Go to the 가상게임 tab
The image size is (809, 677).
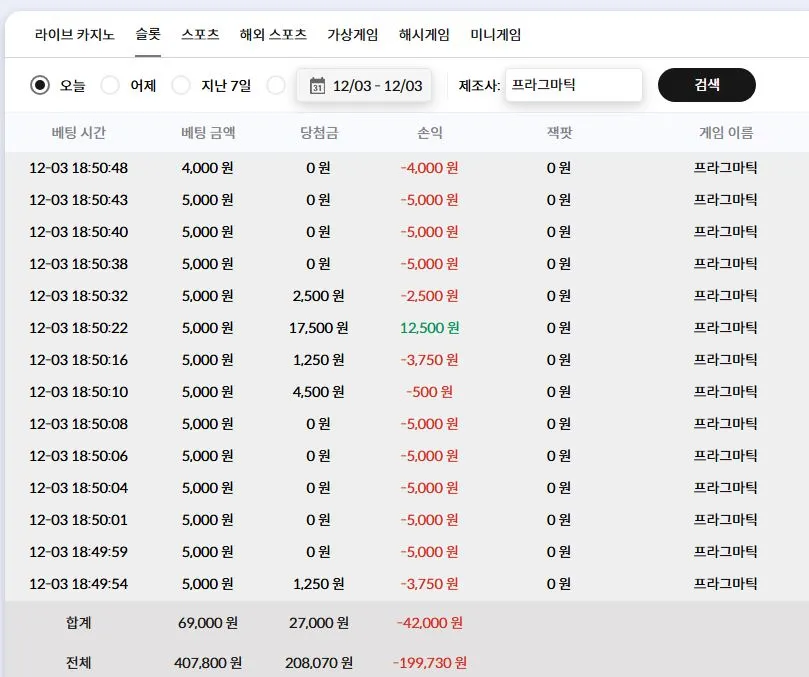(352, 35)
